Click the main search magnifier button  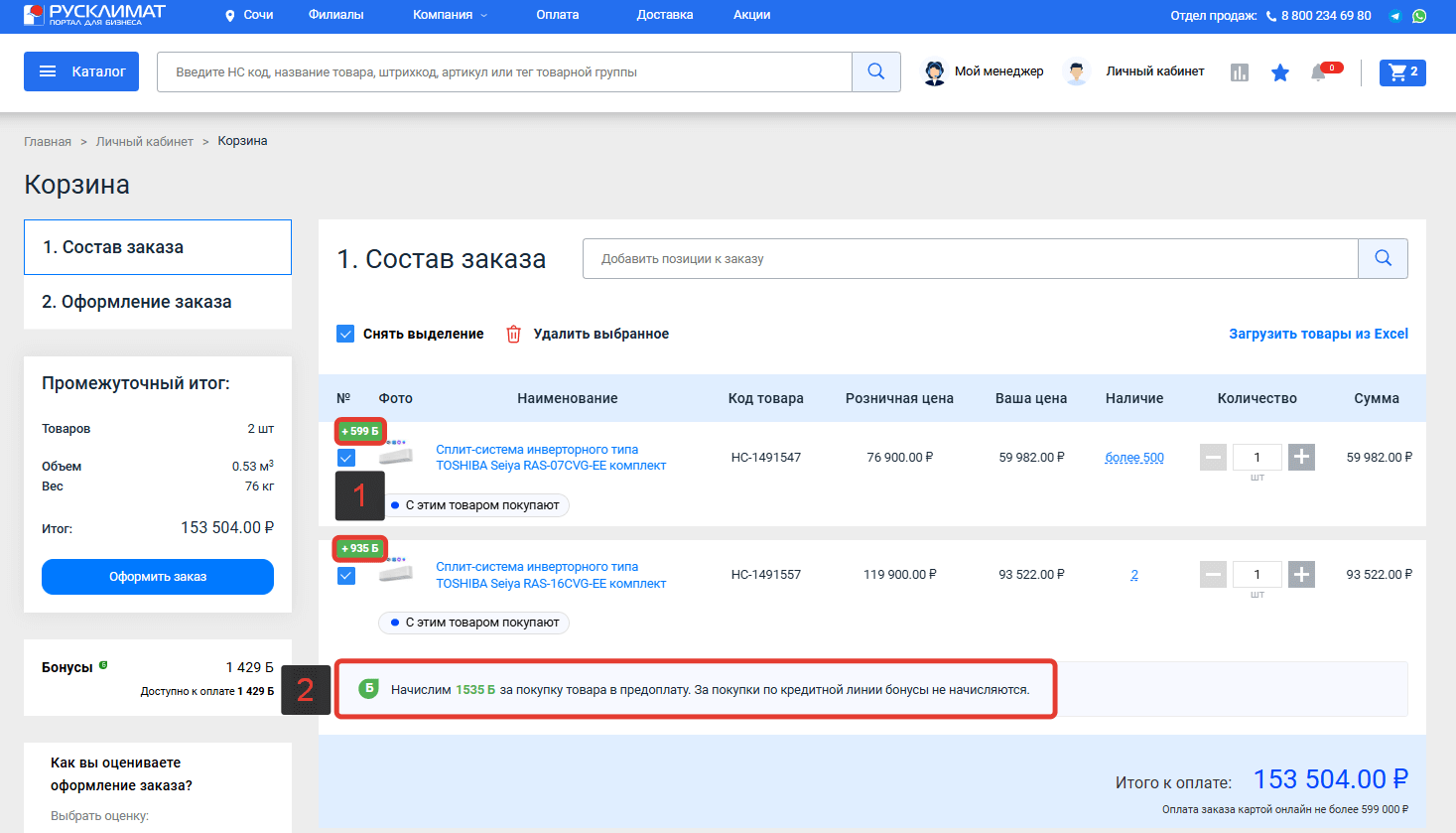click(x=876, y=71)
